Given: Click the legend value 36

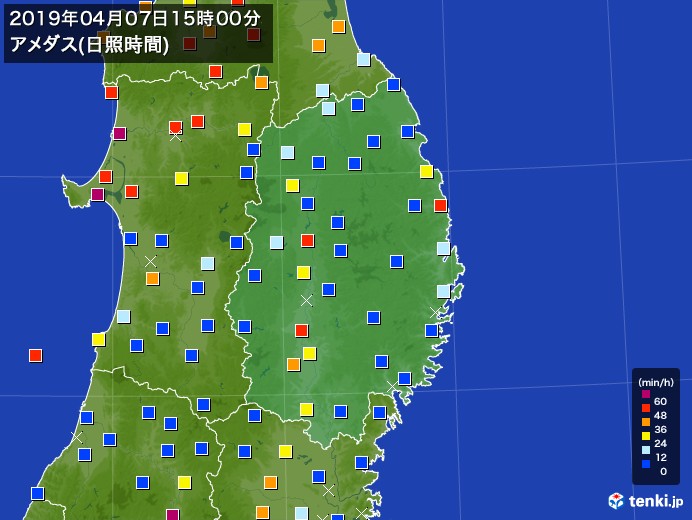Looking at the screenshot, I should (660, 430).
